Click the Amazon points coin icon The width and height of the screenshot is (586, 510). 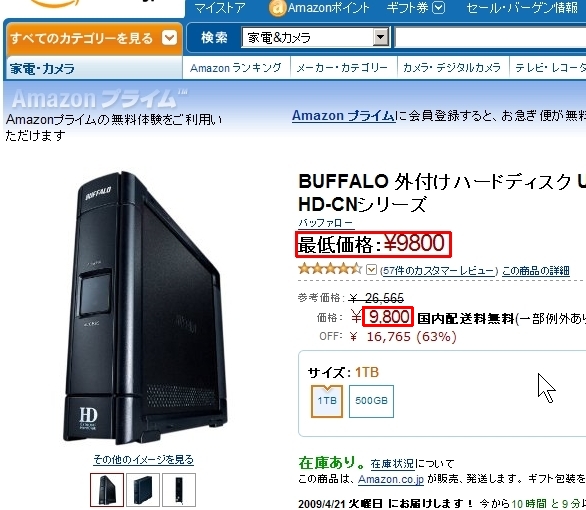[277, 8]
